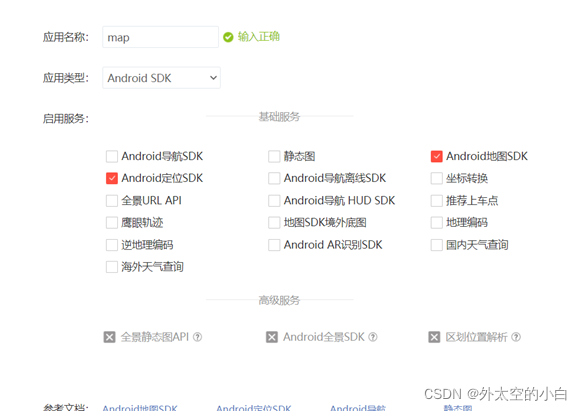This screenshot has height=411, width=582.
Task: Click the disabled 全景静态图API checkbox
Action: click(x=109, y=337)
